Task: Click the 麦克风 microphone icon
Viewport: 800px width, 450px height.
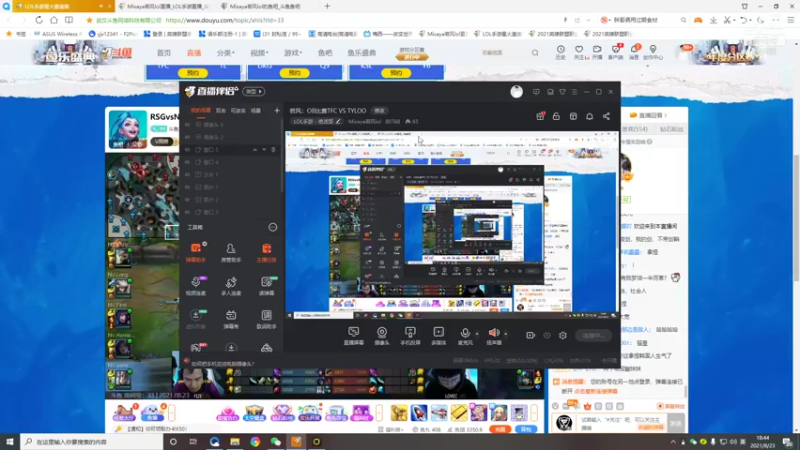Action: point(465,333)
